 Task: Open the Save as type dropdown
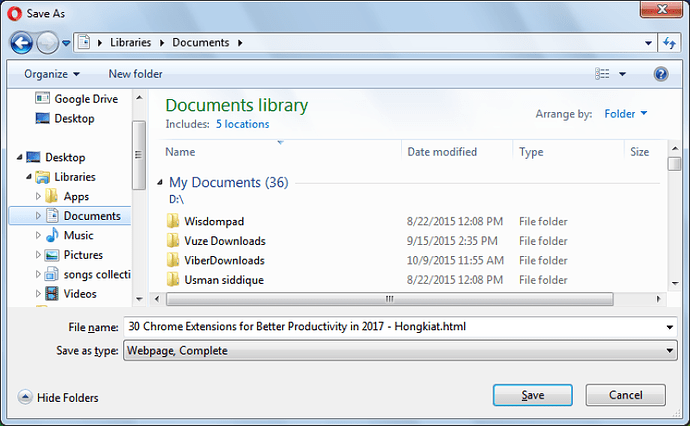(400, 351)
